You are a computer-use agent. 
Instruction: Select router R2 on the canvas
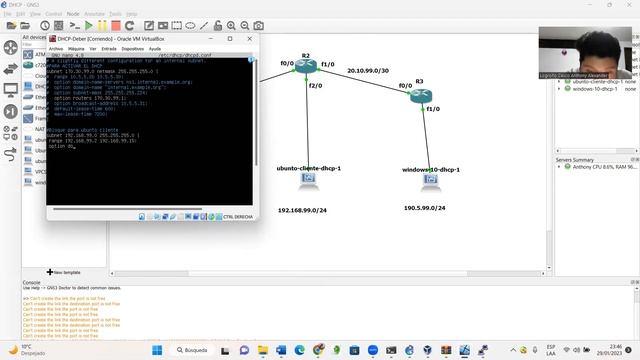[306, 65]
